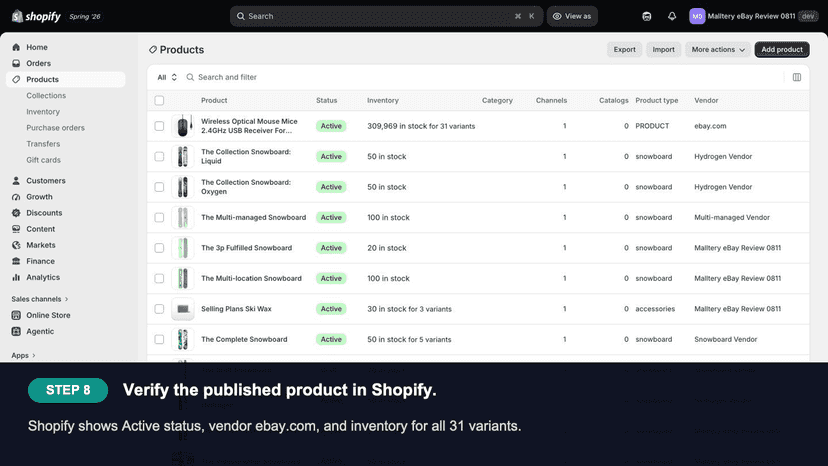Open Transfers submenu item

click(43, 144)
